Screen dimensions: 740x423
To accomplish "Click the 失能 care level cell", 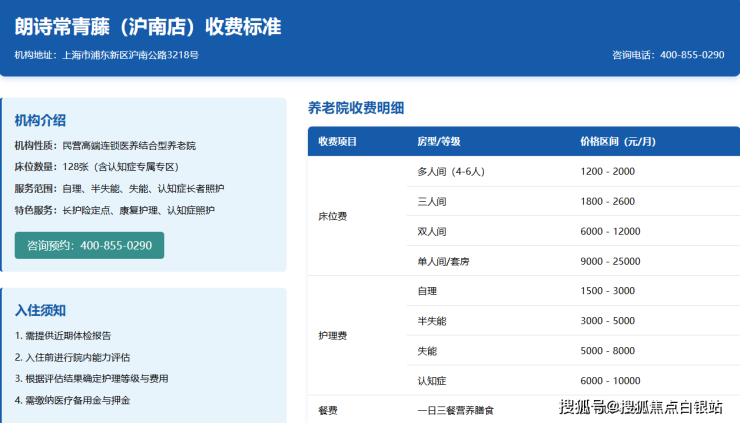I will 427,351.
